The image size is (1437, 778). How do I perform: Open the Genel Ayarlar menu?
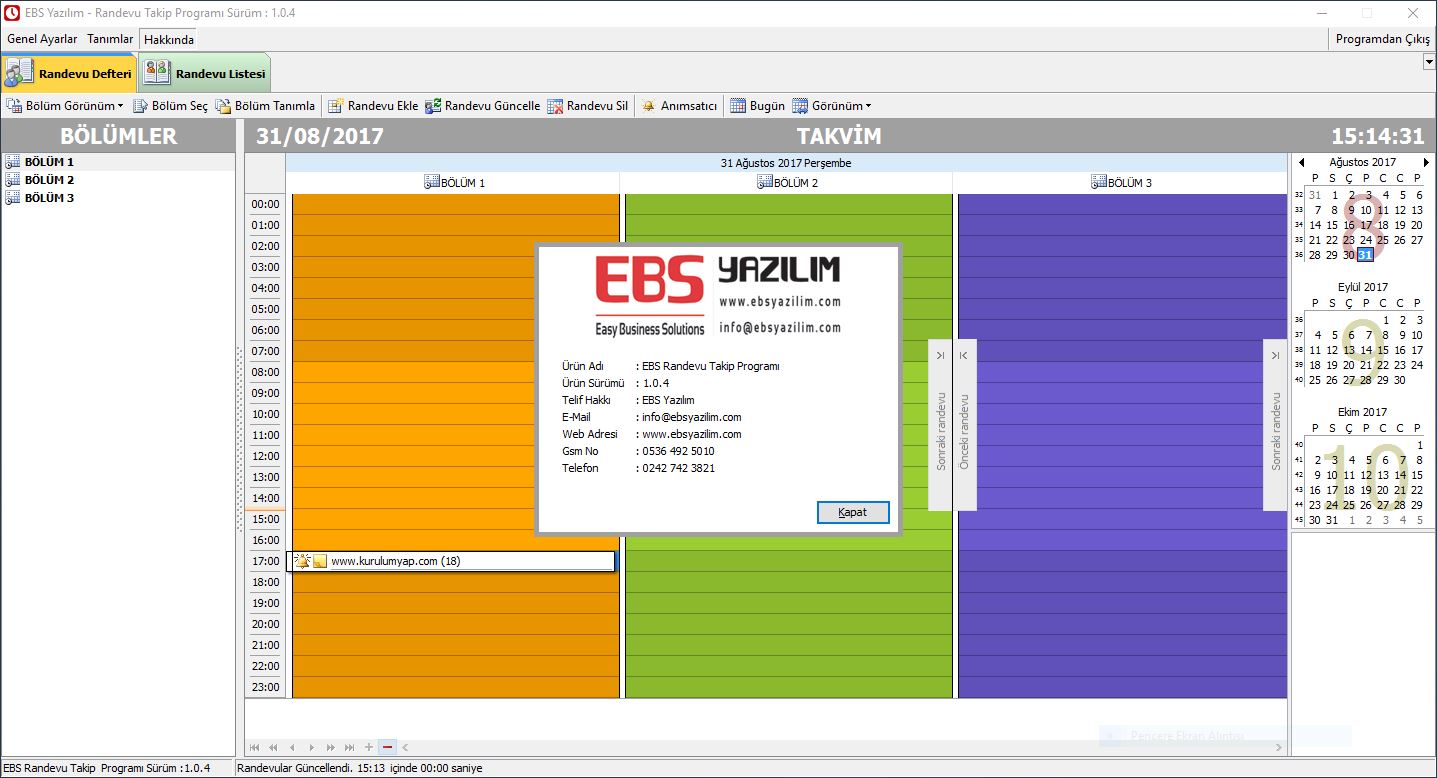[x=42, y=39]
